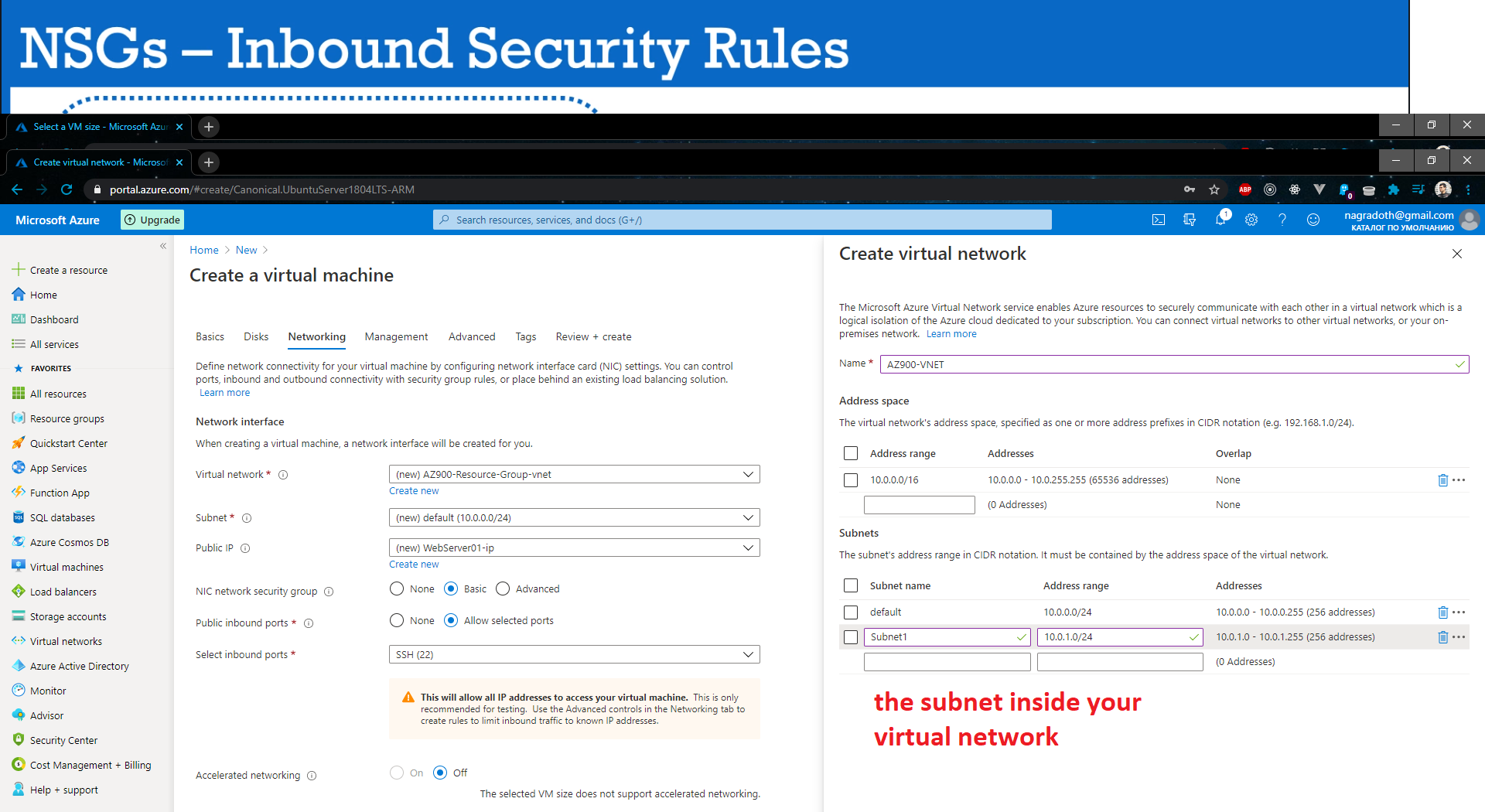
Task: Select Advanced NIC network security group
Action: tap(503, 589)
